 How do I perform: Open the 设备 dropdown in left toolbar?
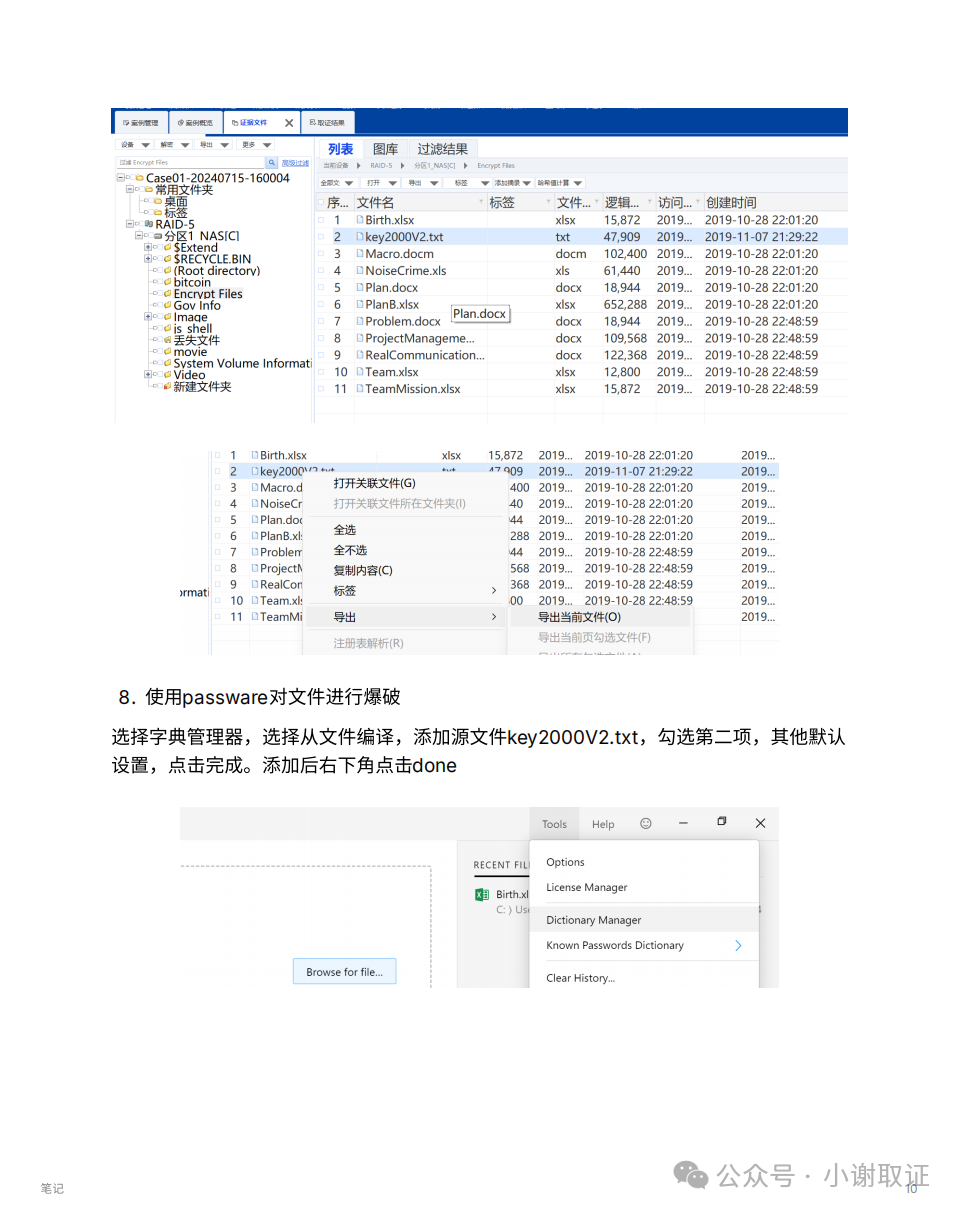coord(134,145)
